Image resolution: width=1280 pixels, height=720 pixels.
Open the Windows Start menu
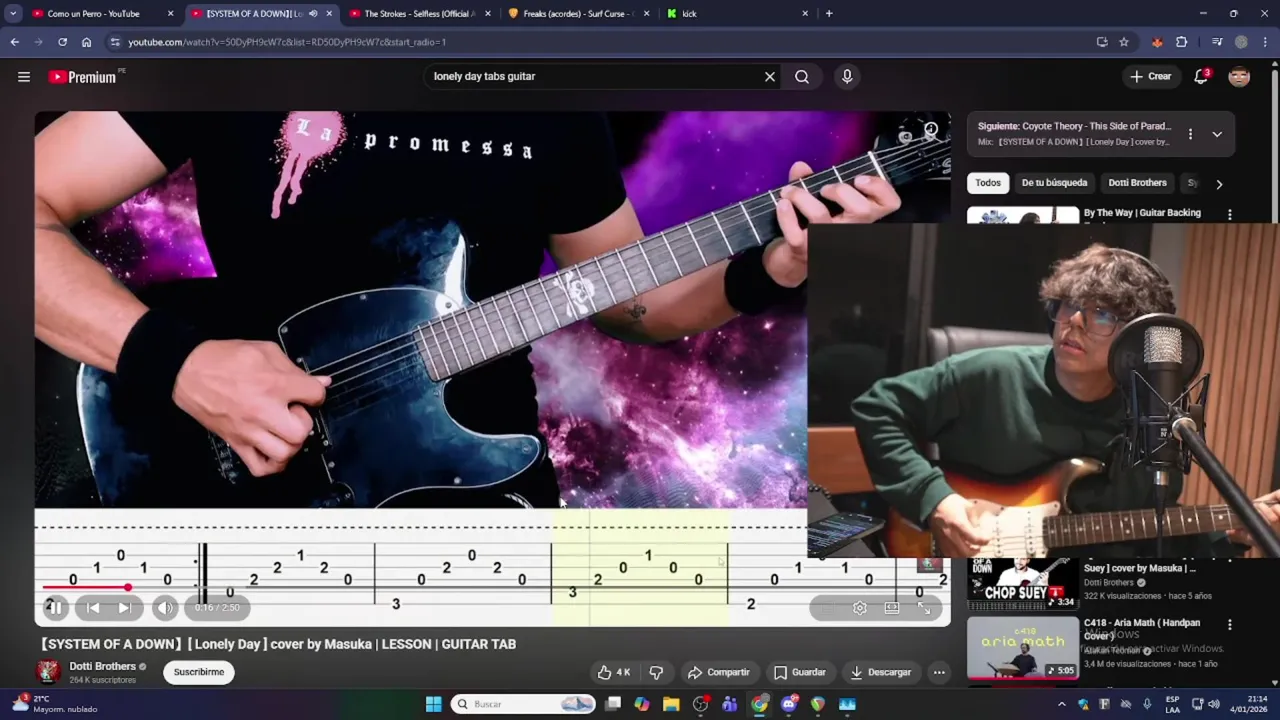(433, 704)
